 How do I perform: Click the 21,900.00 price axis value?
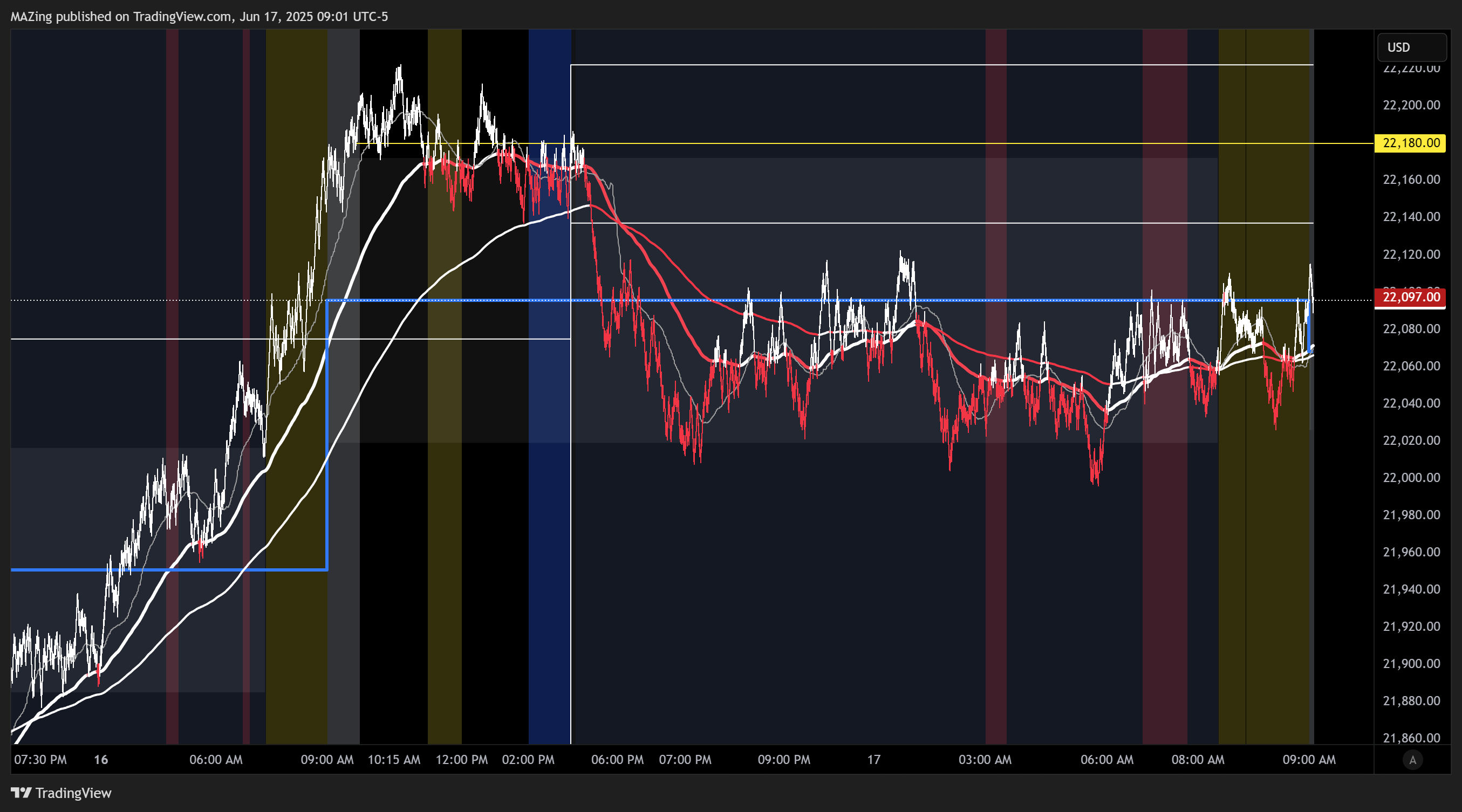(1411, 663)
